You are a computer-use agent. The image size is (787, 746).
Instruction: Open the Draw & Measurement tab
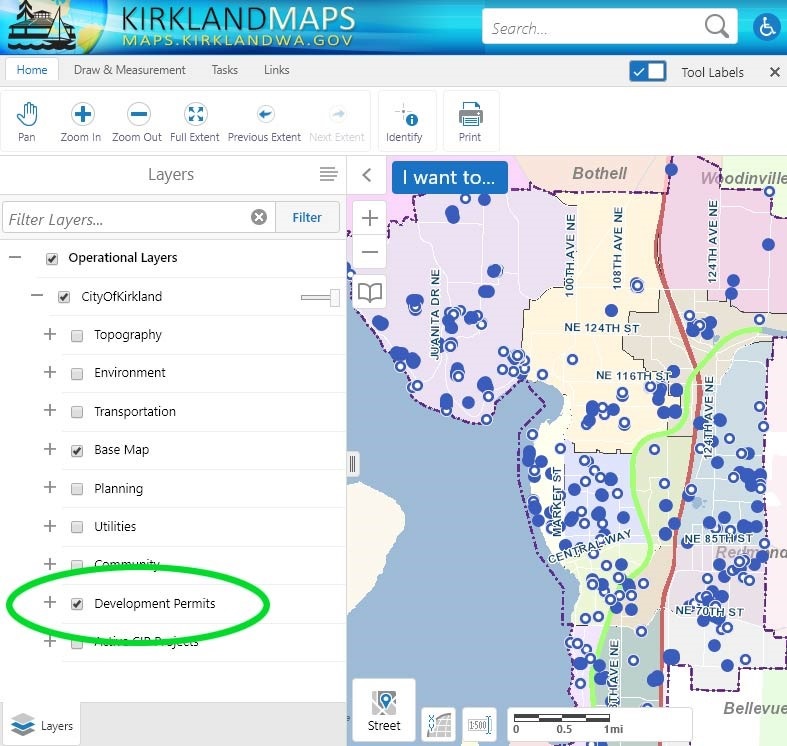pos(129,70)
